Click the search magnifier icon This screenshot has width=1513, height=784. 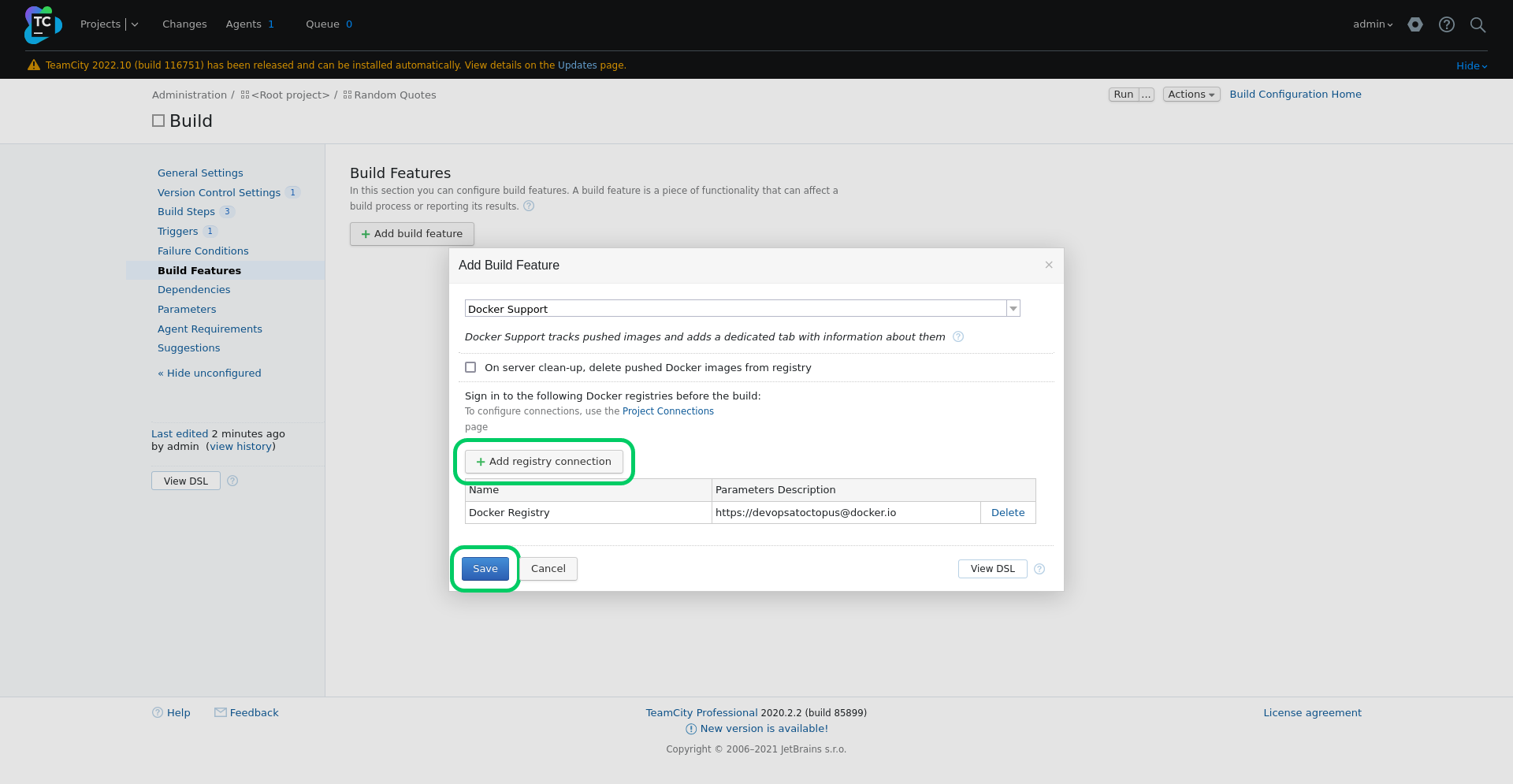pos(1478,24)
